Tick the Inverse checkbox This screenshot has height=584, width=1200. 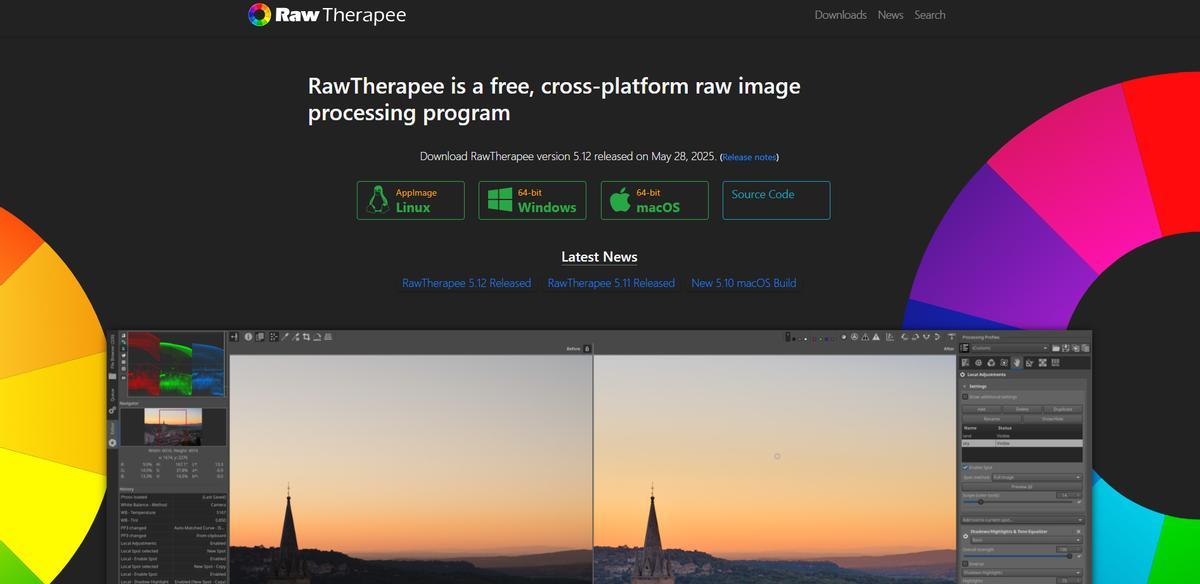point(965,563)
